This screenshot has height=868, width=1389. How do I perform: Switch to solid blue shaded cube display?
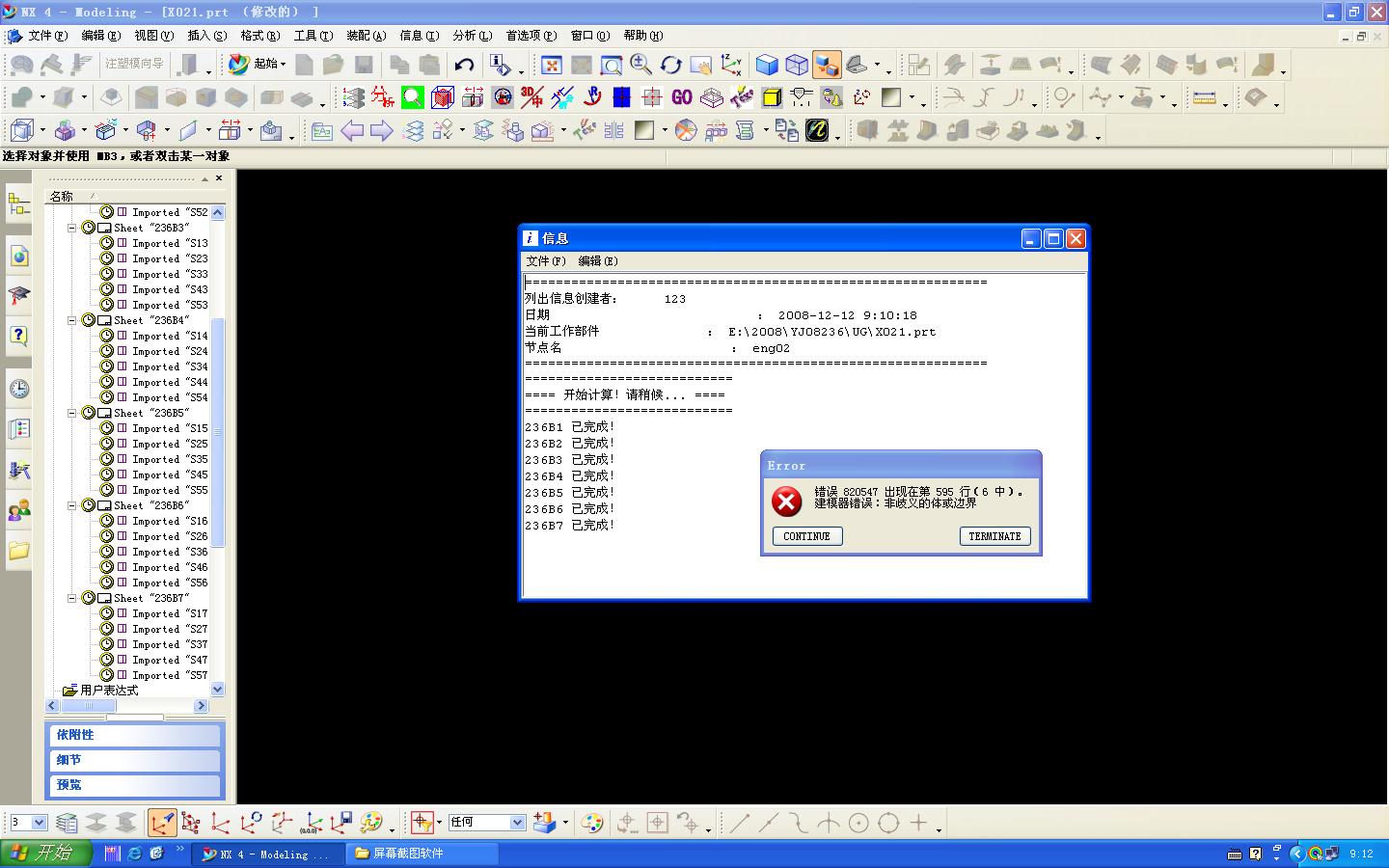(767, 65)
